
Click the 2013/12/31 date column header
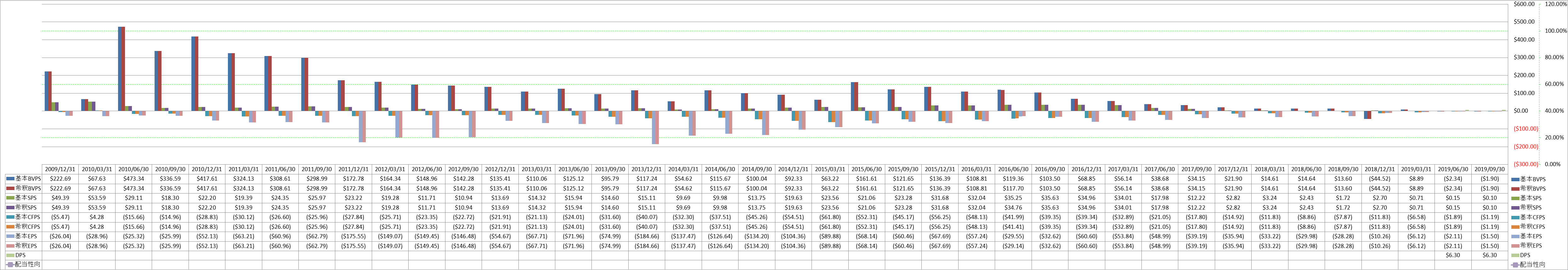pos(647,169)
